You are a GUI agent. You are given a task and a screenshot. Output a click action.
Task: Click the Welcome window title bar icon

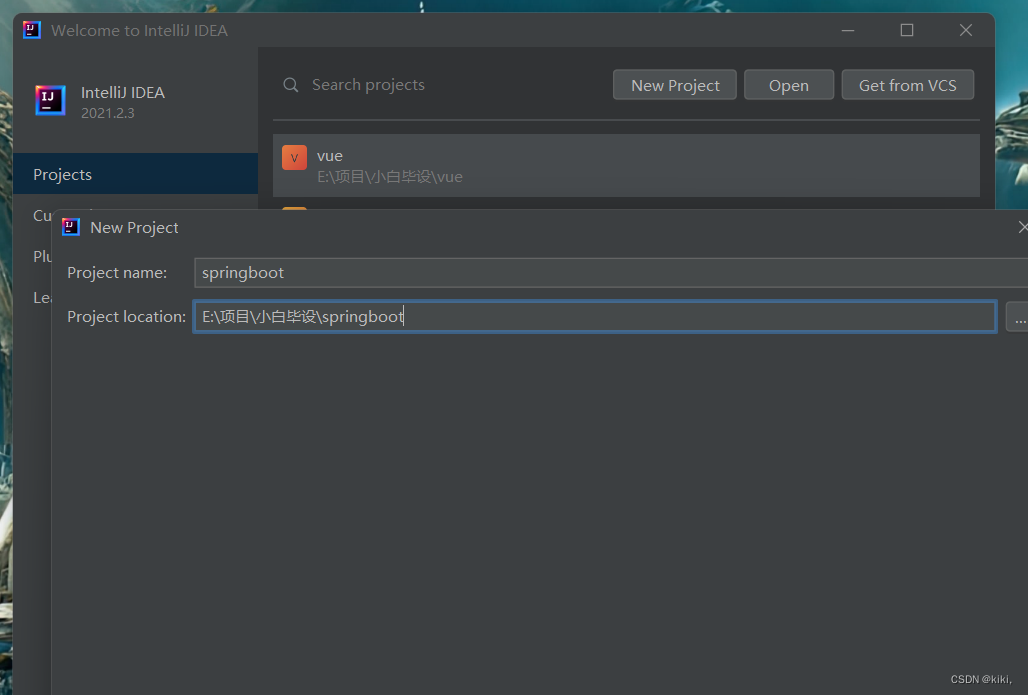(x=31, y=30)
